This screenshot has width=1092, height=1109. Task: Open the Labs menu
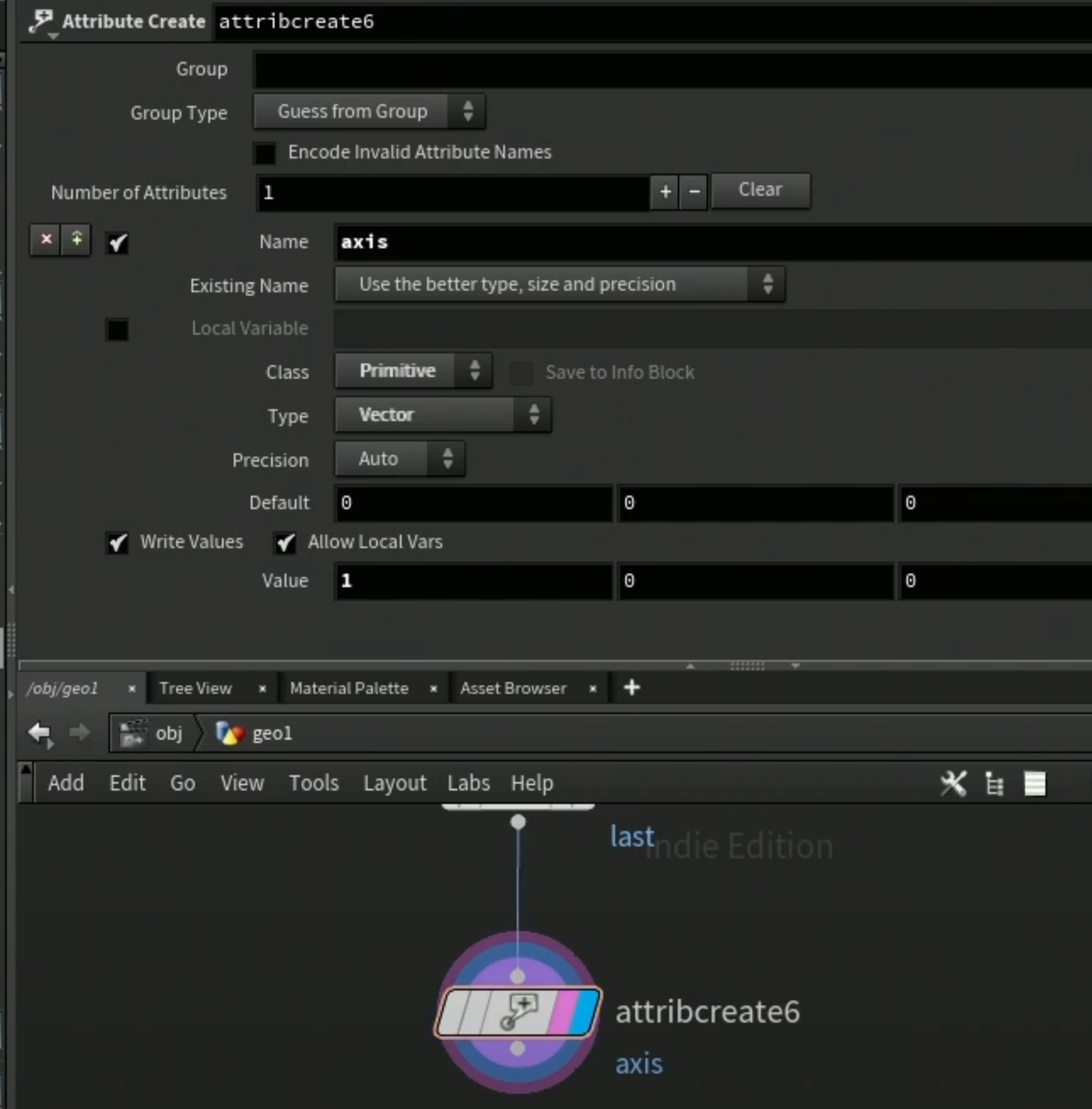click(x=468, y=784)
